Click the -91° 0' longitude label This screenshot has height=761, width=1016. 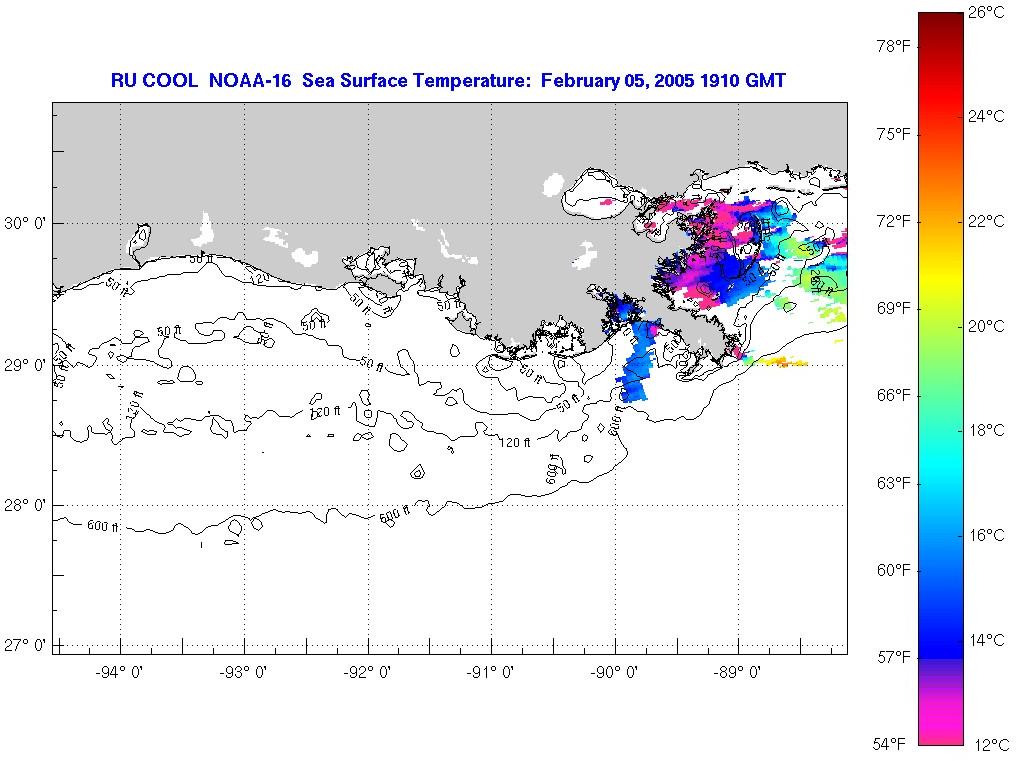(x=490, y=673)
